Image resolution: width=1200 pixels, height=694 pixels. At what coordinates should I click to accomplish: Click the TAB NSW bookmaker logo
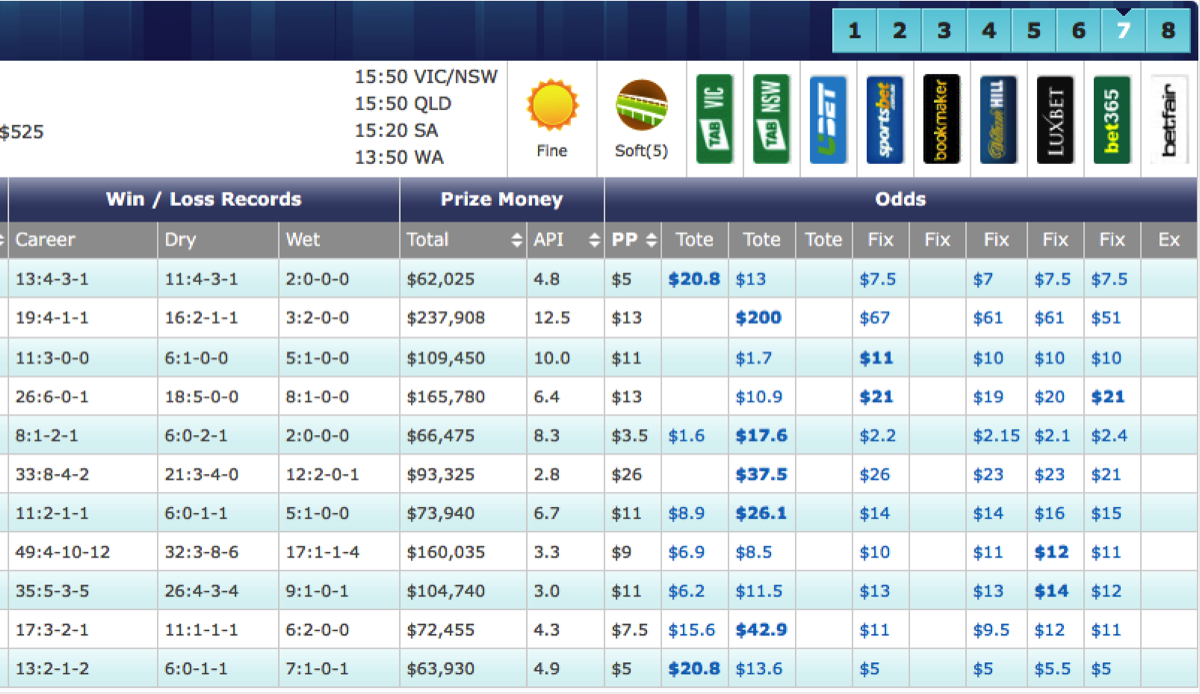[771, 119]
